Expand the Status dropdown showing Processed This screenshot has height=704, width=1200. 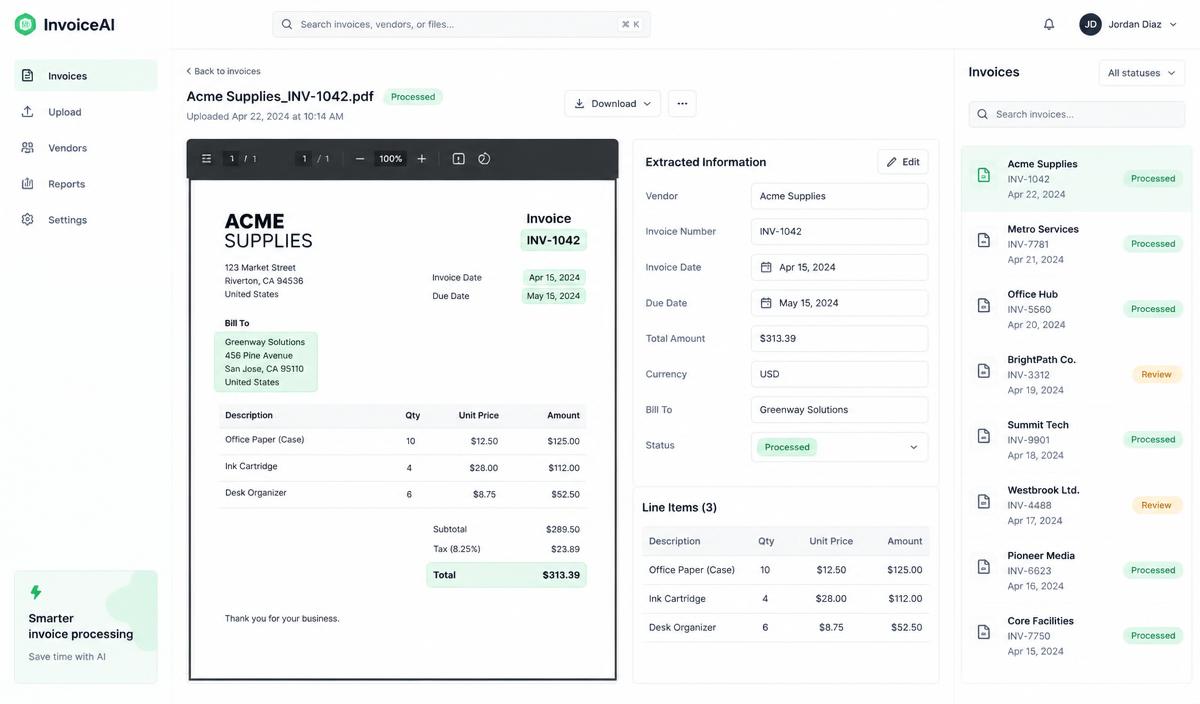pyautogui.click(x=839, y=447)
